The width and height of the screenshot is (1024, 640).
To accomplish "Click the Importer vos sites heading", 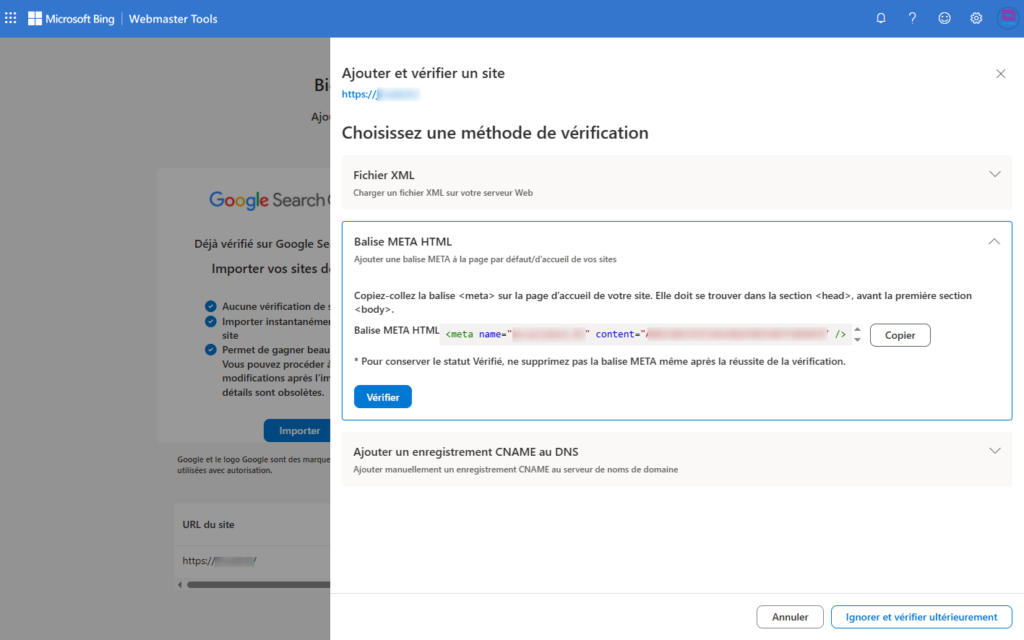I will click(x=270, y=268).
